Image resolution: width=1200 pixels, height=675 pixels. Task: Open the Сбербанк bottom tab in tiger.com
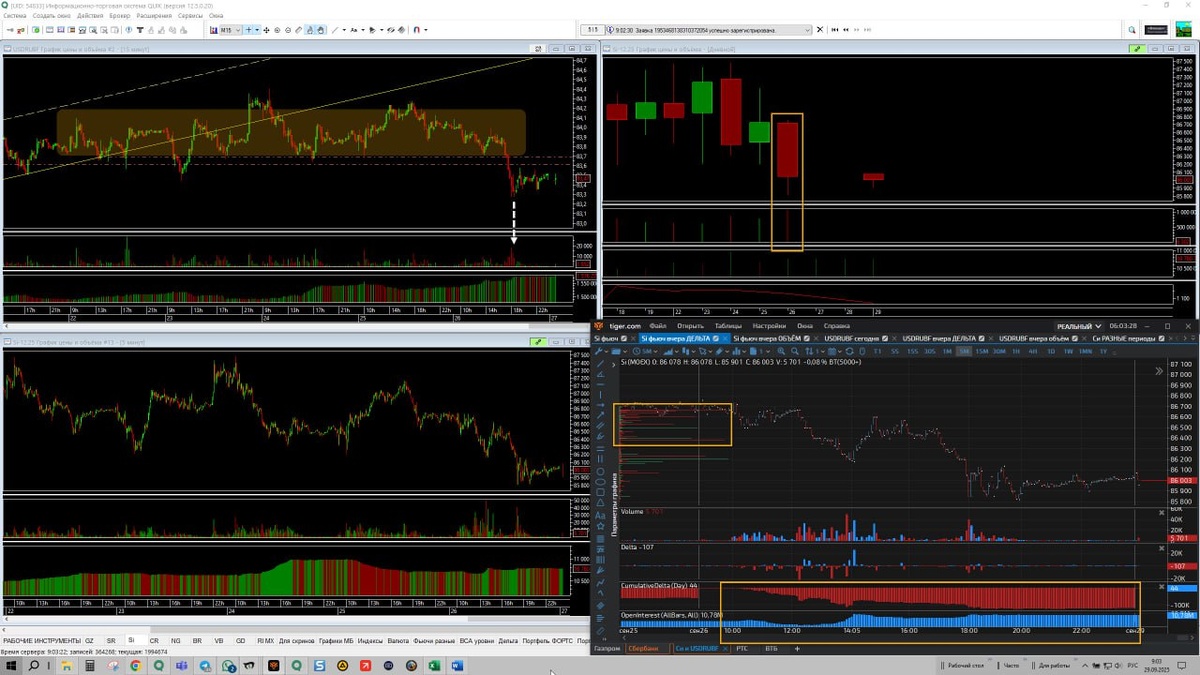[645, 649]
